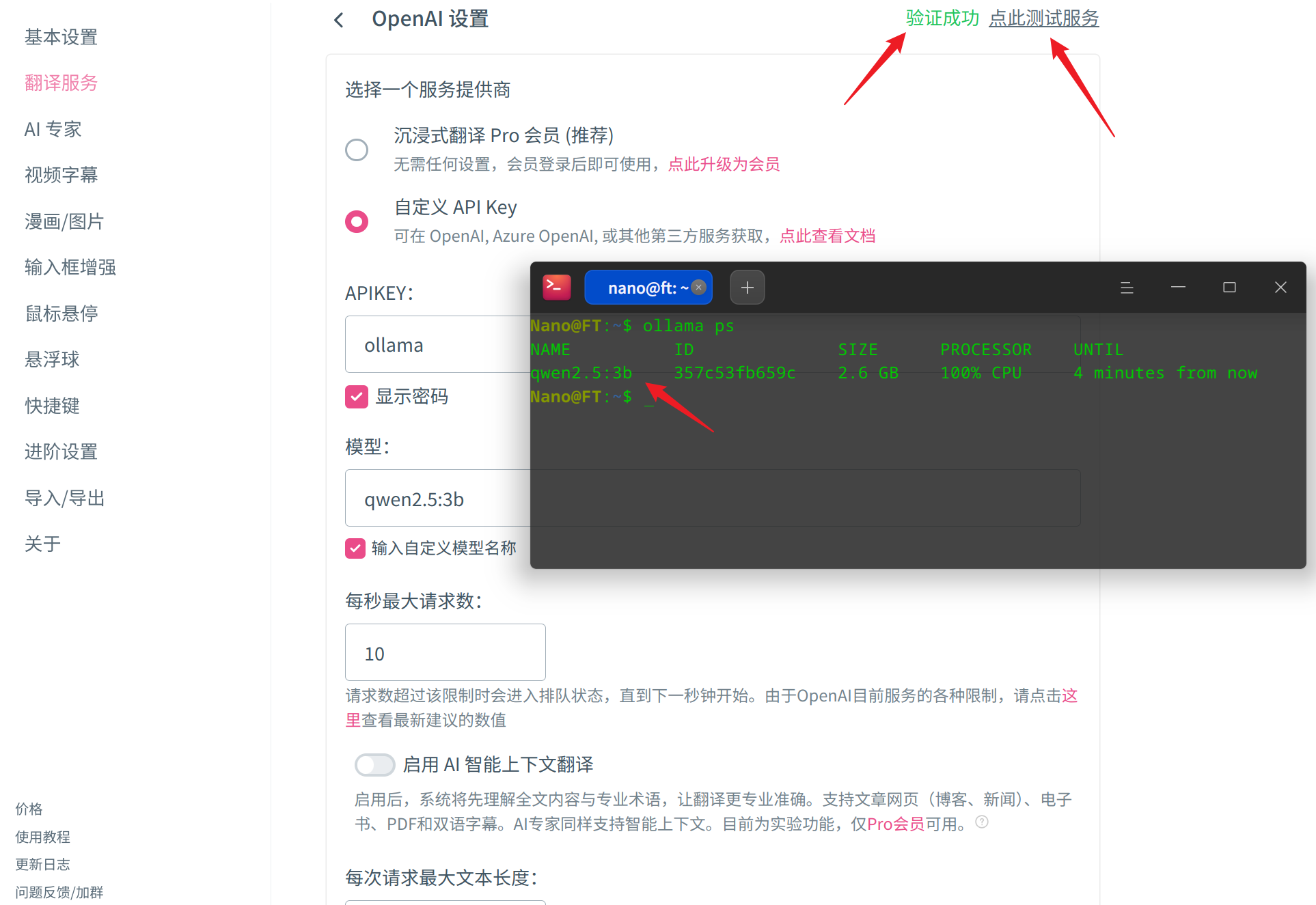Click the 点此测试服务 link

point(1043,18)
